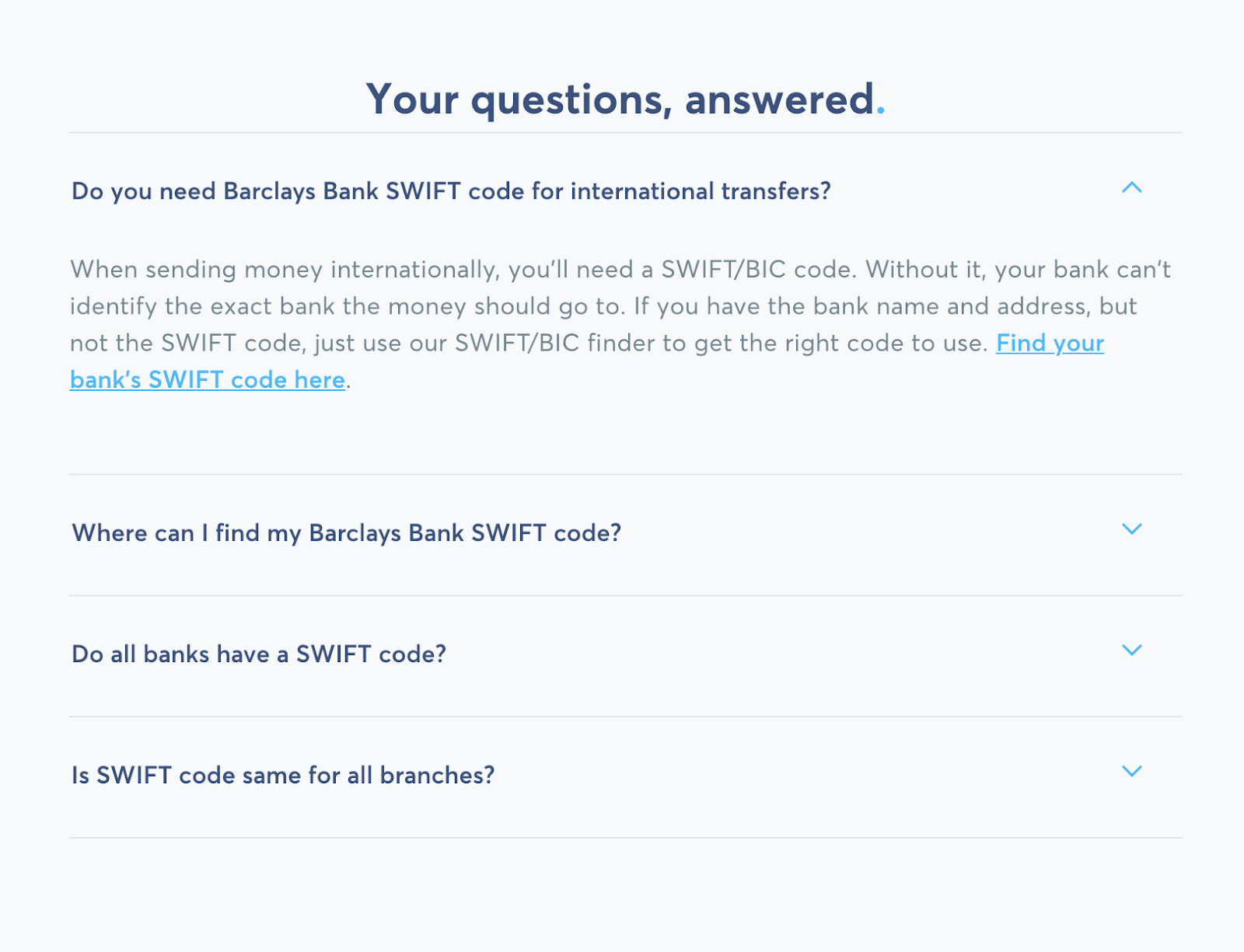Click chevron beside 'Where can I find' question

click(1131, 529)
